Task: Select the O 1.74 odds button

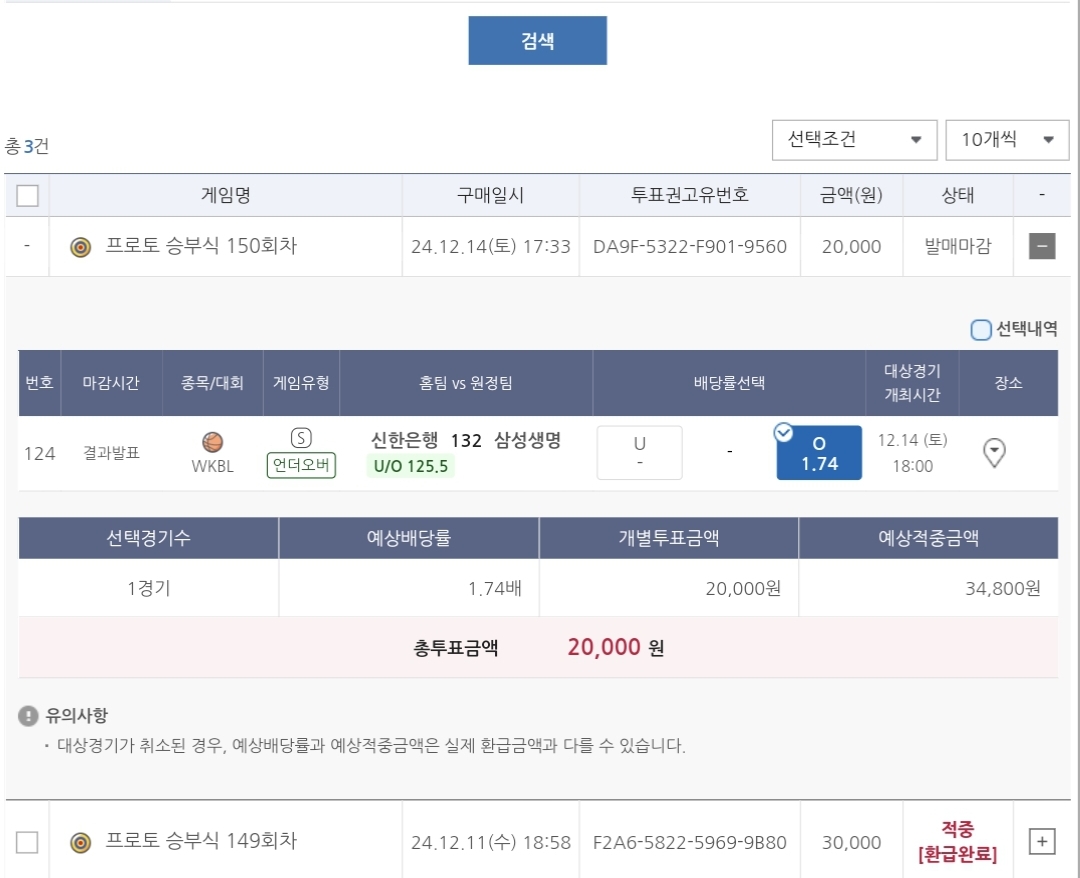Action: click(819, 454)
